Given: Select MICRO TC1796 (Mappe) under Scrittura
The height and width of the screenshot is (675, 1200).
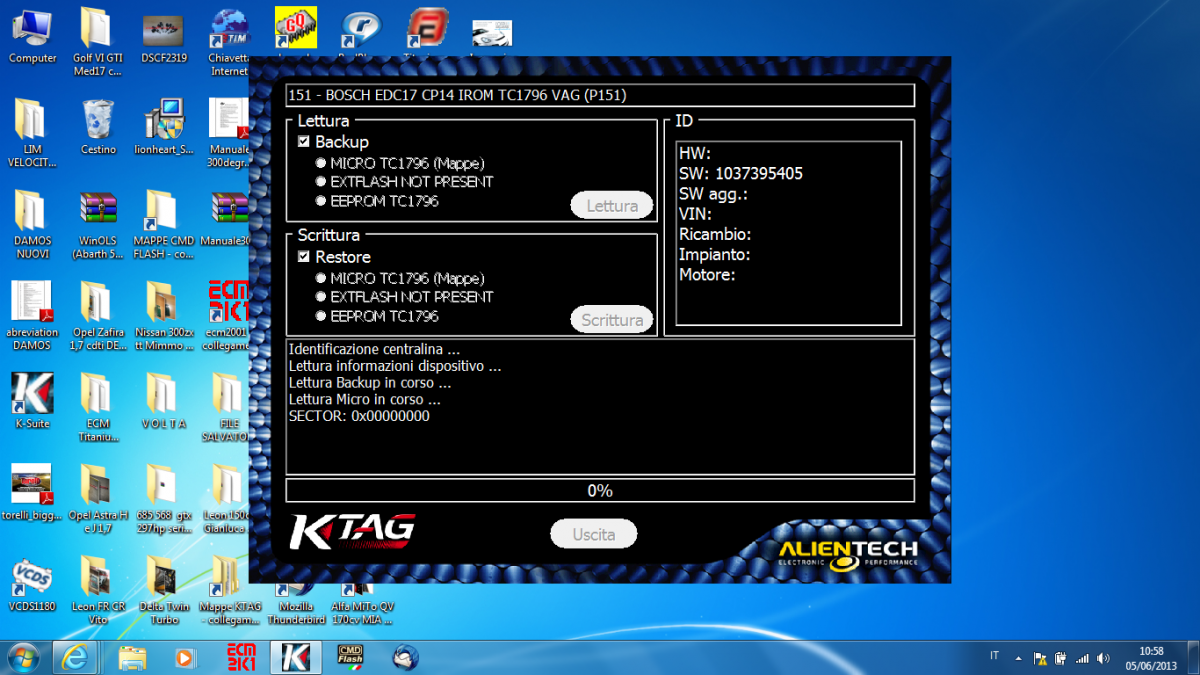Looking at the screenshot, I should pos(321,278).
